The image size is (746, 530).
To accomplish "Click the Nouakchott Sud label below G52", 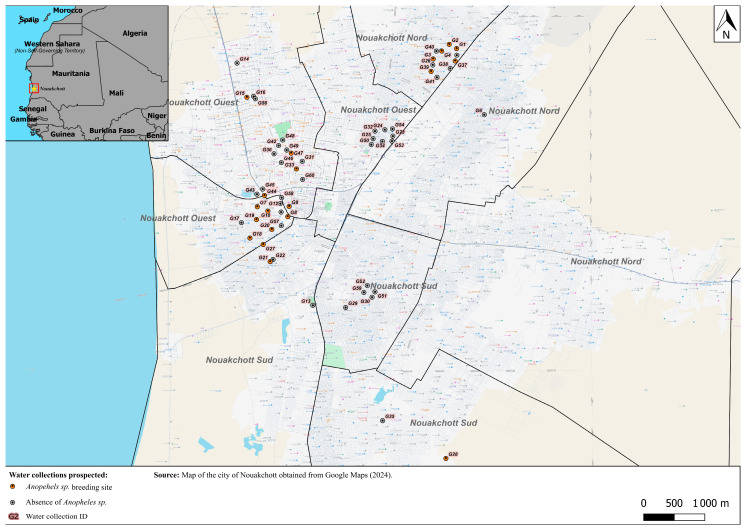I will coord(404,286).
